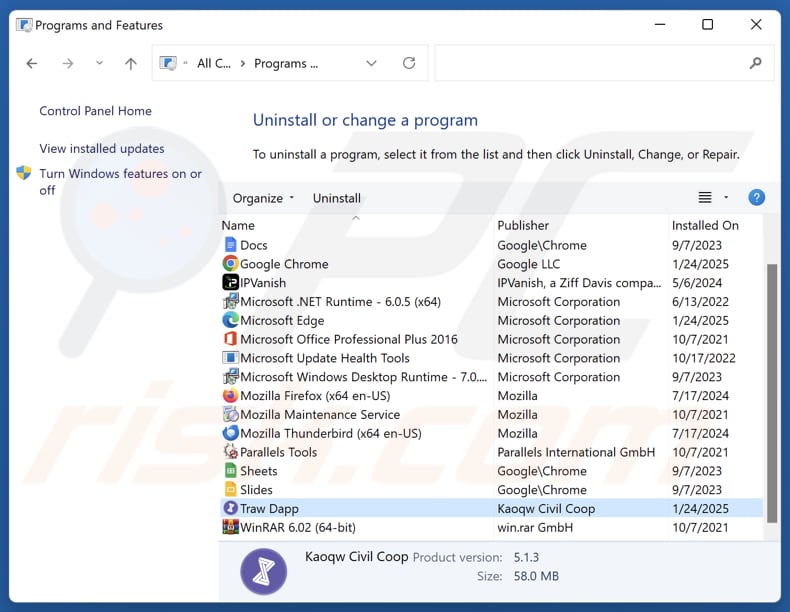Open the help question mark icon
Screen dimensions: 790x612
click(756, 197)
